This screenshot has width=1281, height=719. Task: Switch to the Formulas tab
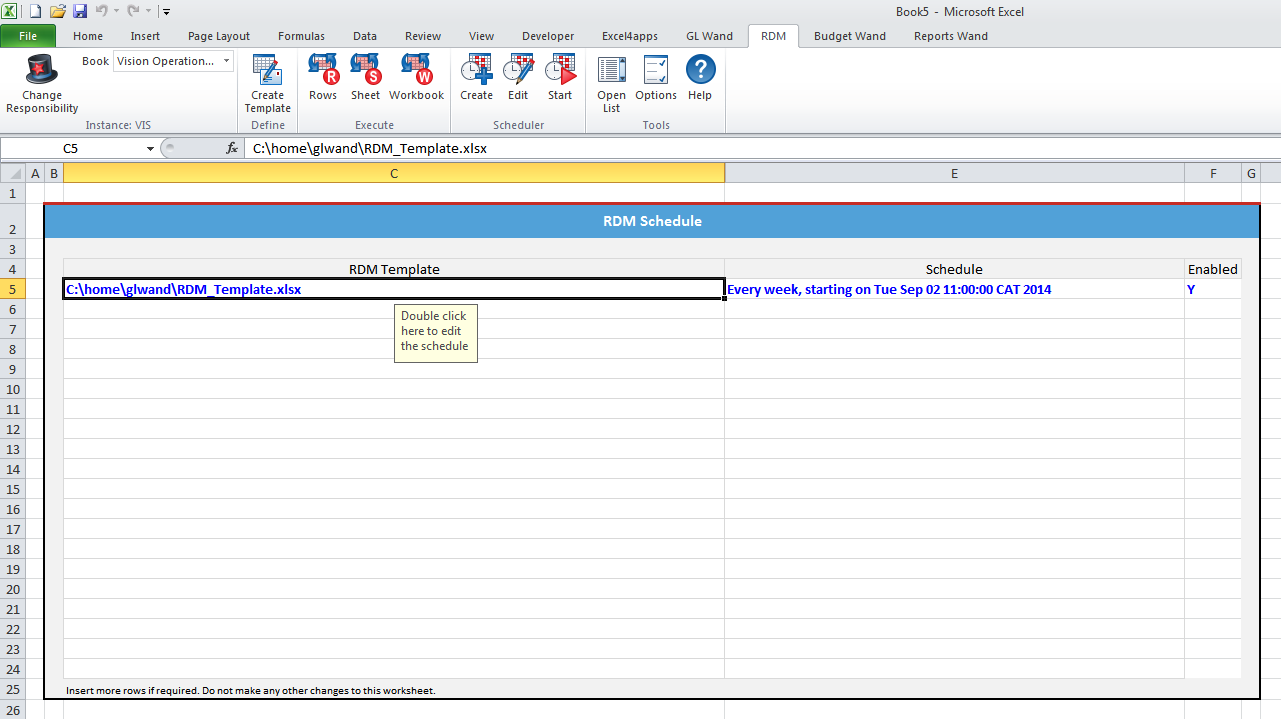301,36
